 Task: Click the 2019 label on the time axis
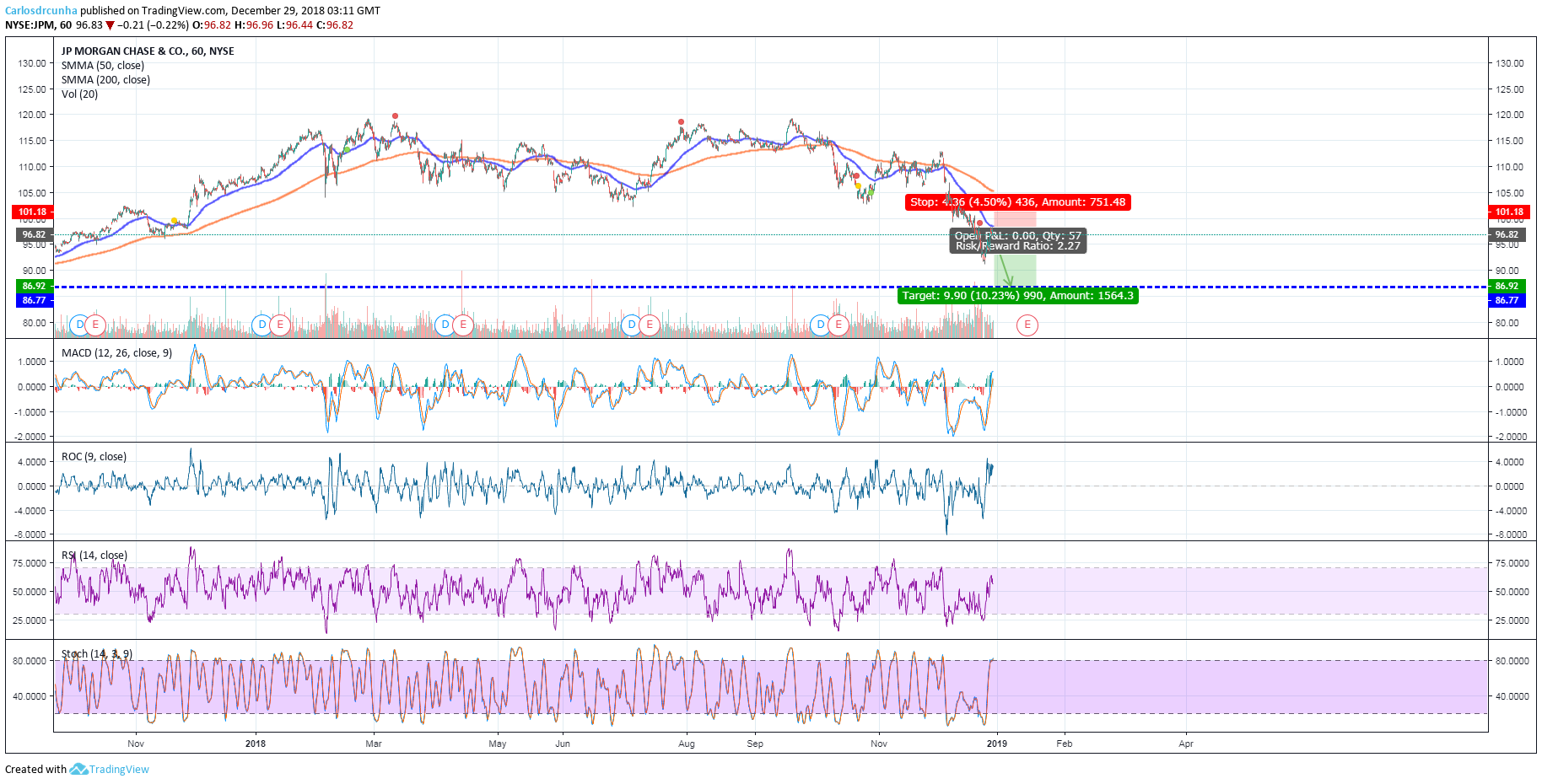click(997, 744)
